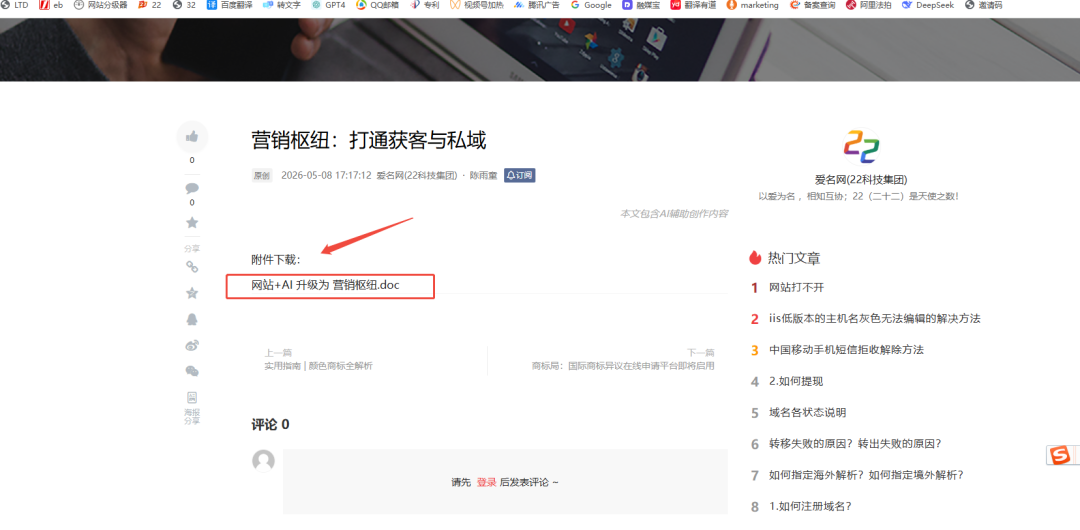Click the 爱名网 22 logo image
This screenshot has height=530, width=1080.
pyautogui.click(x=861, y=146)
